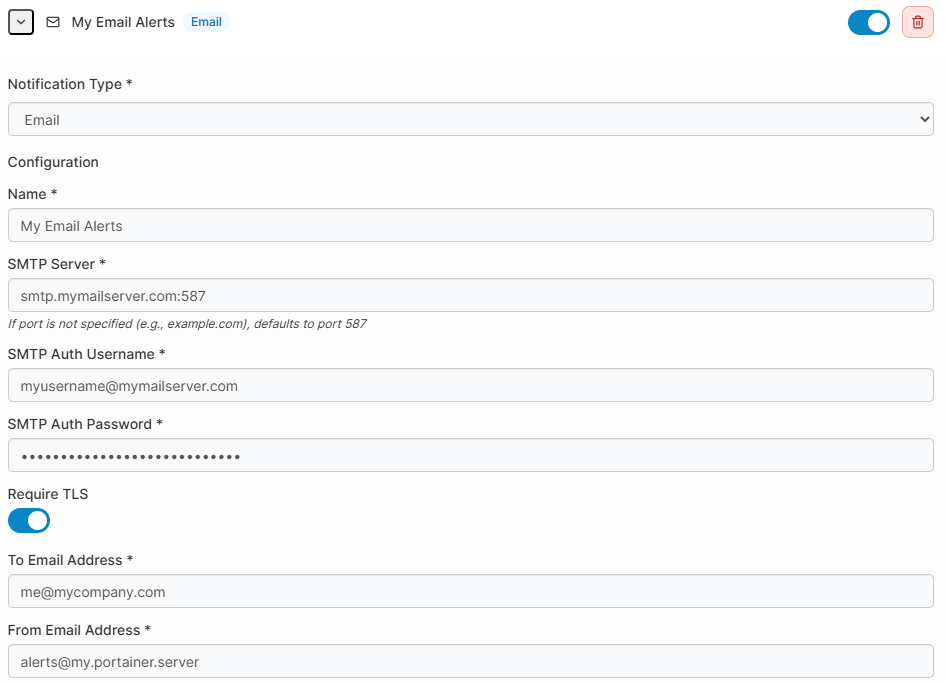946x682 pixels.
Task: Click the default port 587 hint text
Action: pyautogui.click(x=187, y=324)
